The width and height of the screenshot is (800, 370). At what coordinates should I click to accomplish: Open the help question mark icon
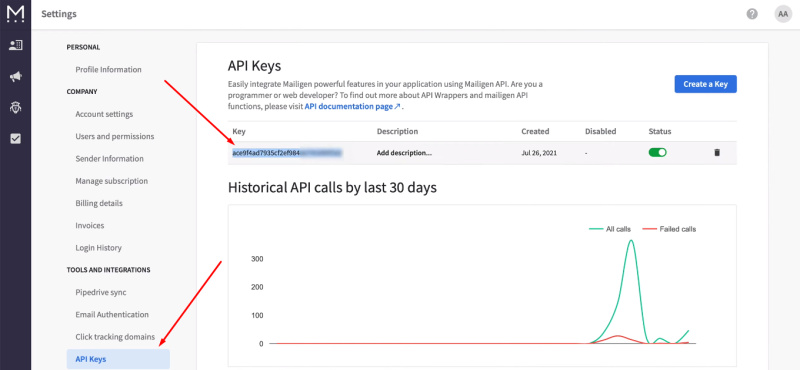[x=752, y=14]
